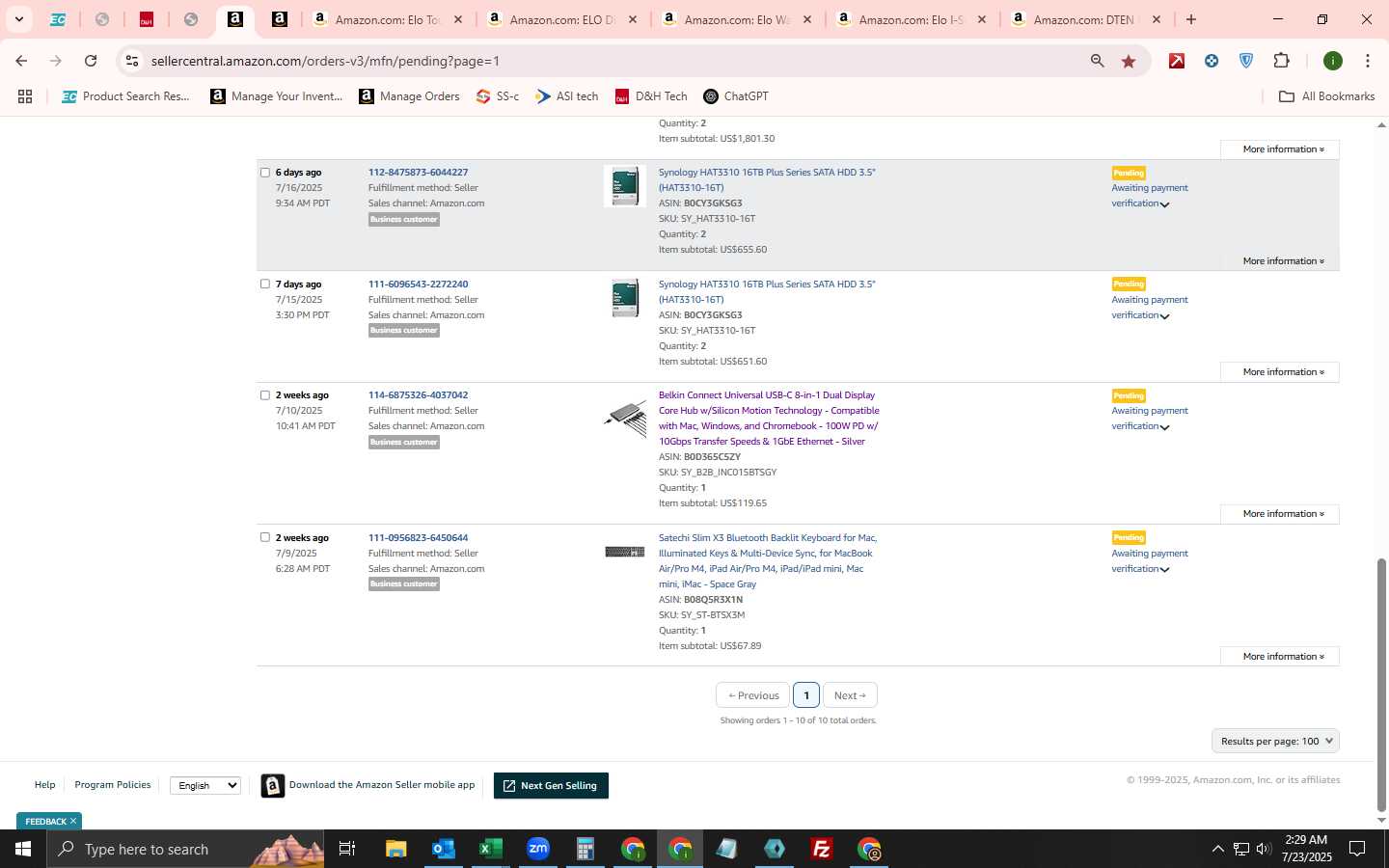Click Next Gen Selling button
Screen dimensions: 1389x868
[x=551, y=786]
